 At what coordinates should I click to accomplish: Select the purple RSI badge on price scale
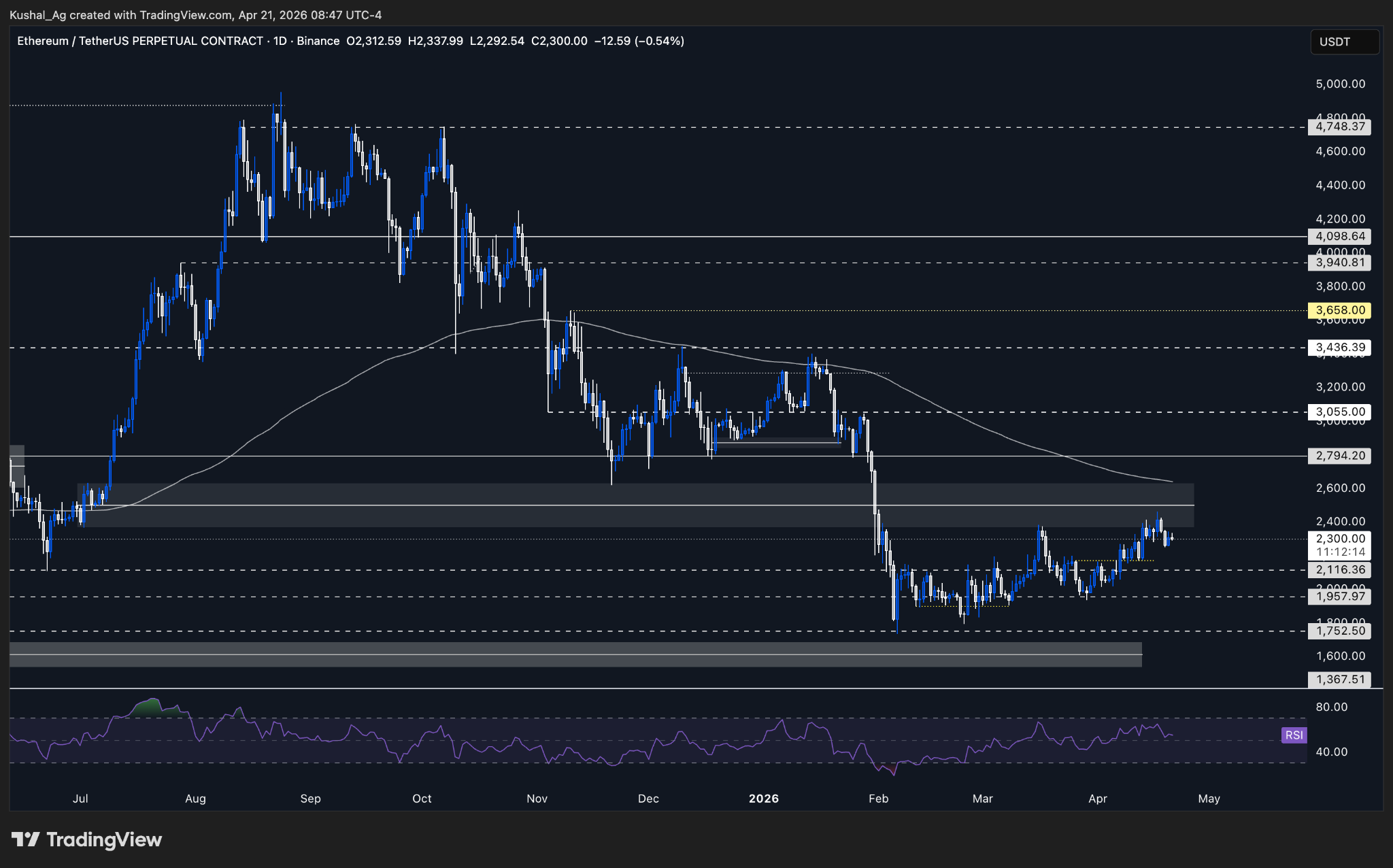pos(1293,735)
